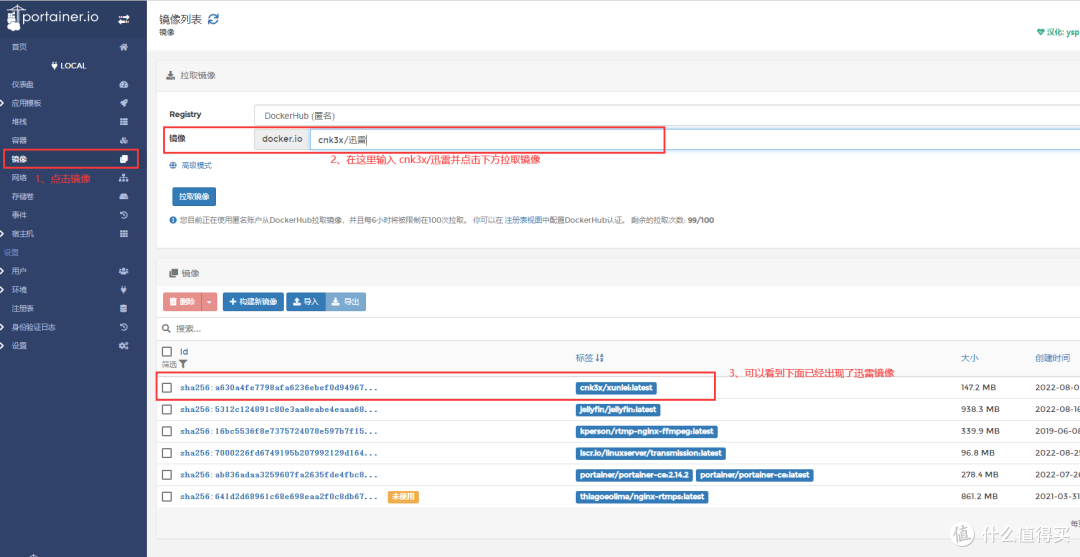Click the portainer/portainer-ce:latest tag
The height and width of the screenshot is (557, 1080).
point(755,475)
